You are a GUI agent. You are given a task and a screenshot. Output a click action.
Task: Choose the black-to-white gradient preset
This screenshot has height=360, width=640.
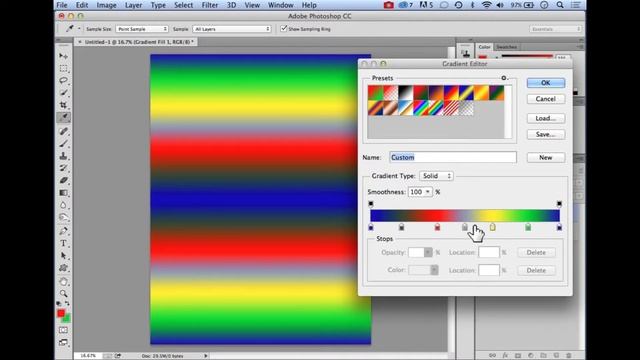(406, 93)
